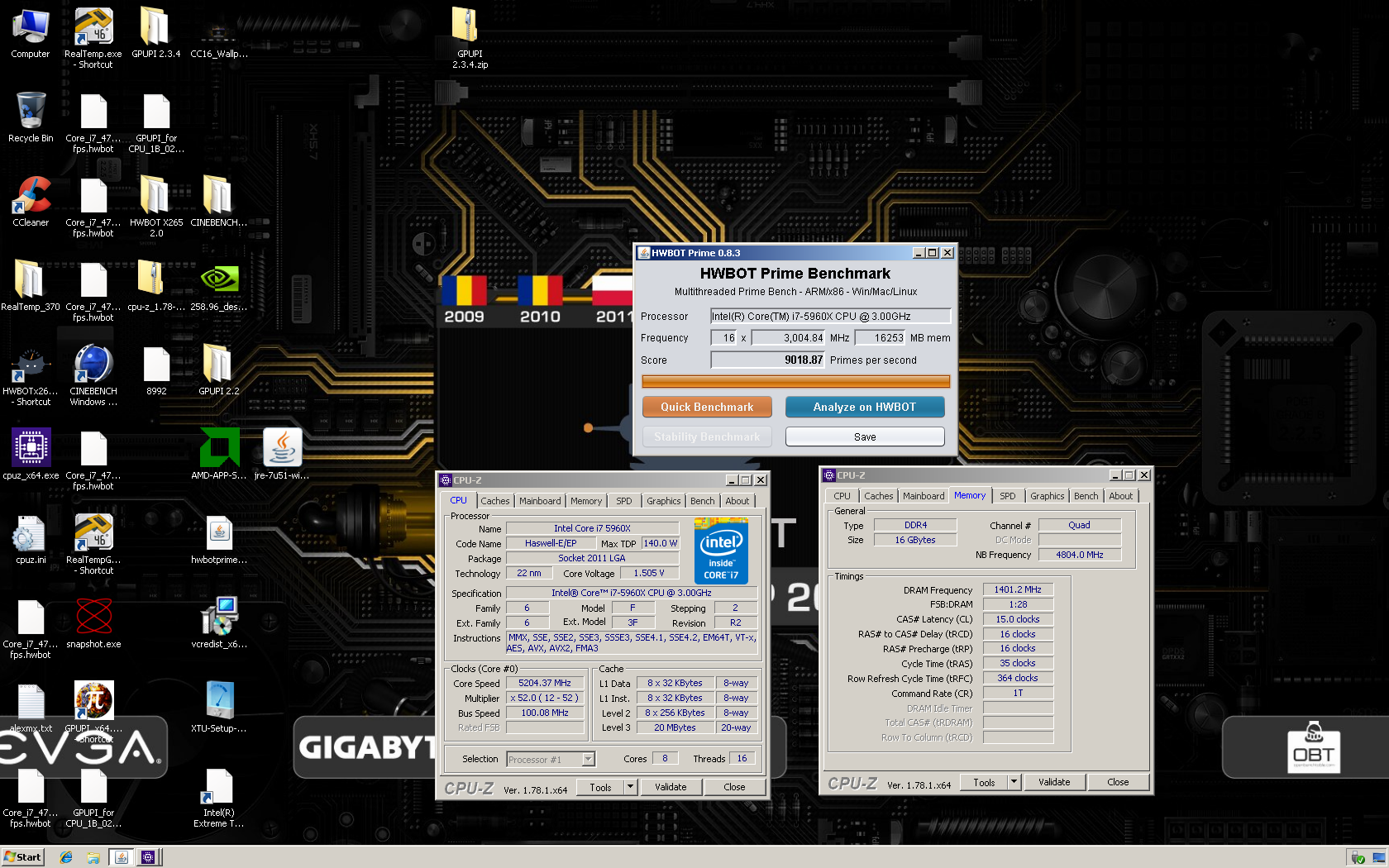Save the HWBOT Prime score
Viewport: 1389px width, 868px height.
(865, 436)
